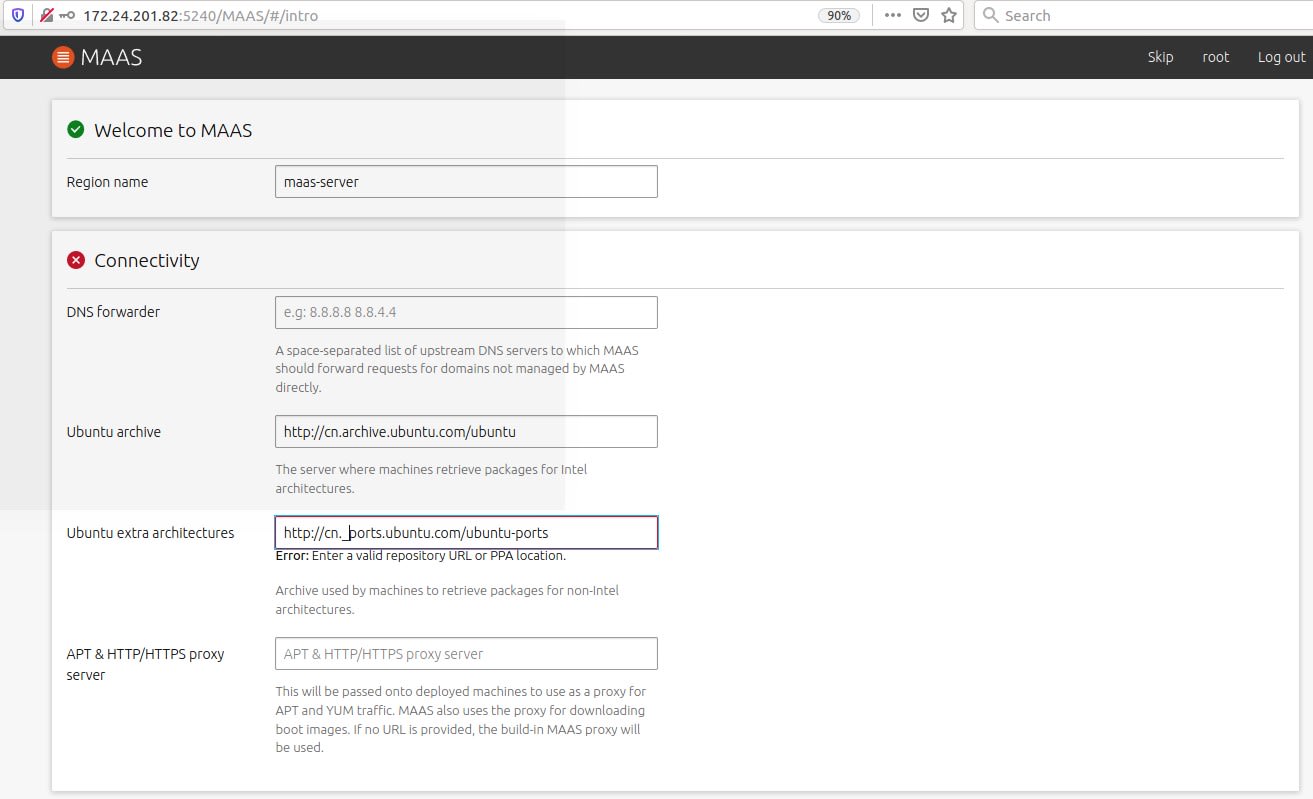Viewport: 1313px width, 799px height.
Task: Click the proxy help text about APT and YUM
Action: [x=461, y=719]
